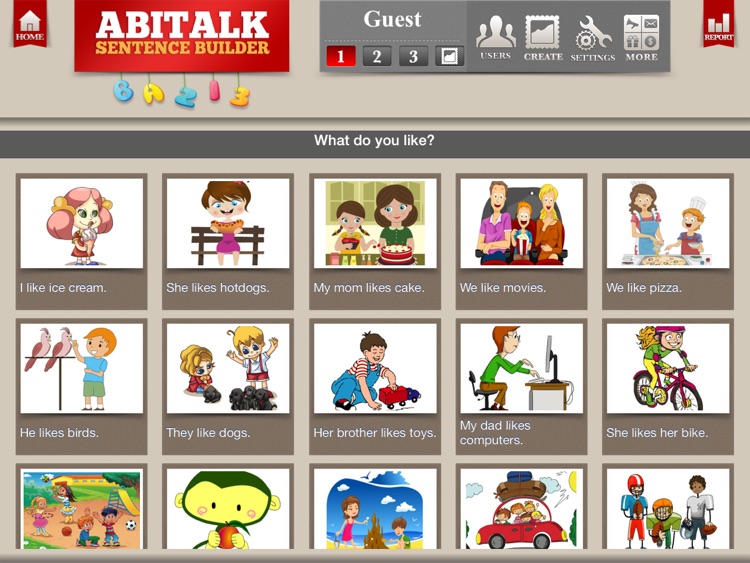The width and height of the screenshot is (750, 563).
Task: Open the mom and cake picture
Action: click(x=375, y=223)
